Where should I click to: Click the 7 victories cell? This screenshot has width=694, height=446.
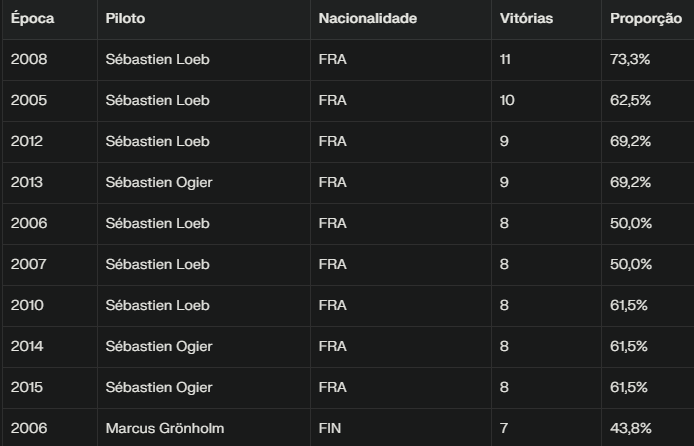click(x=503, y=428)
